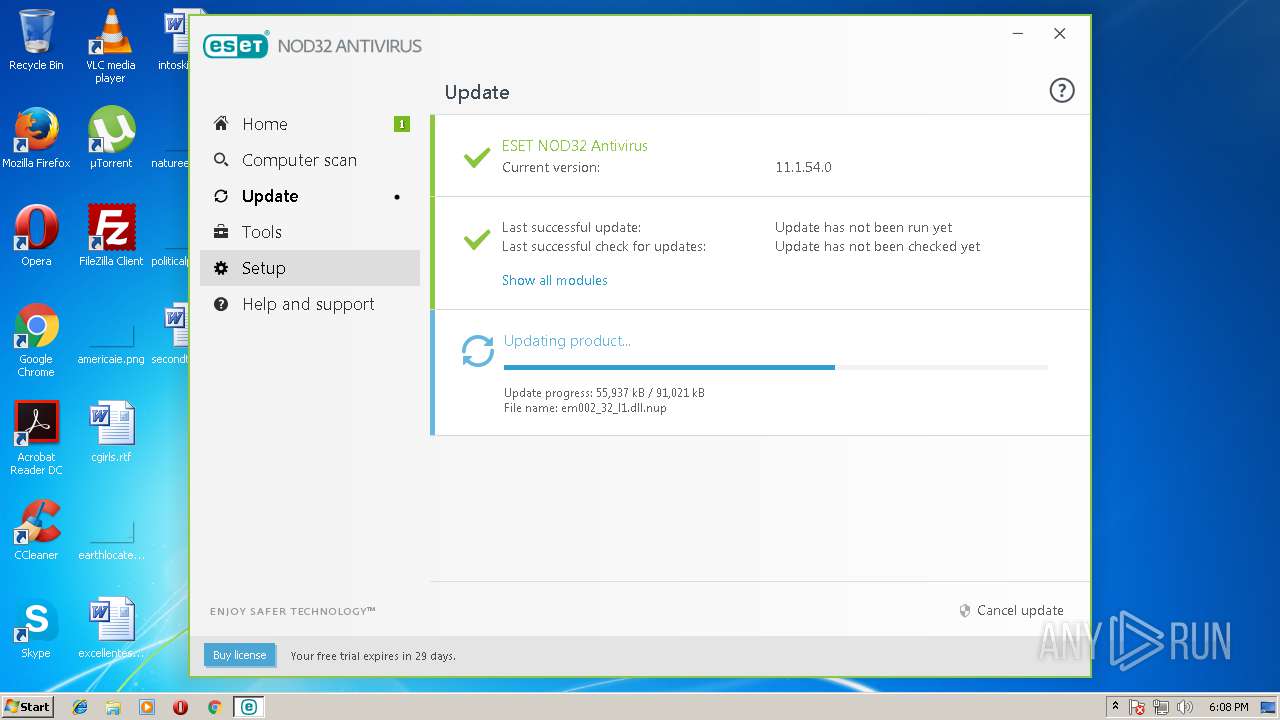Click the version number 11.1.54.0
Viewport: 1280px width, 720px height.
pos(803,167)
